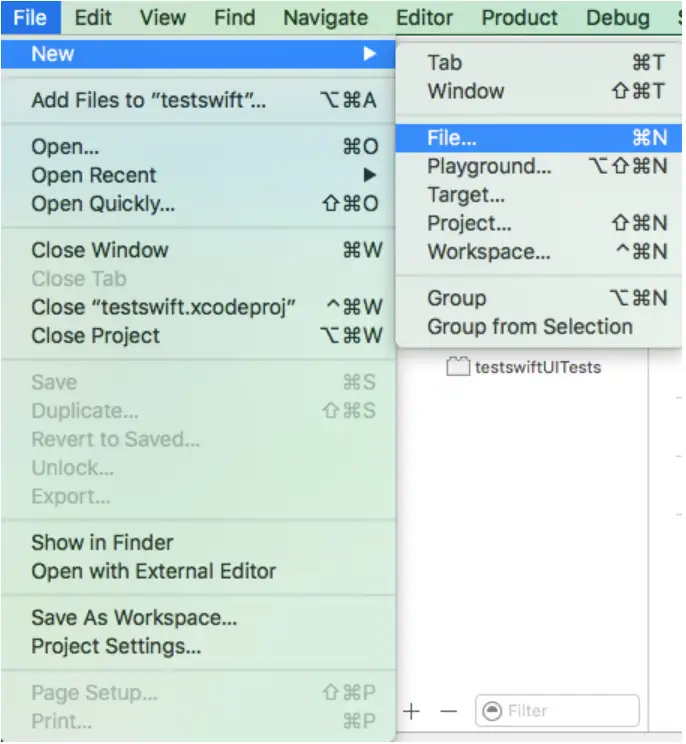
Task: Click the minus remove button at bottom
Action: (x=449, y=711)
